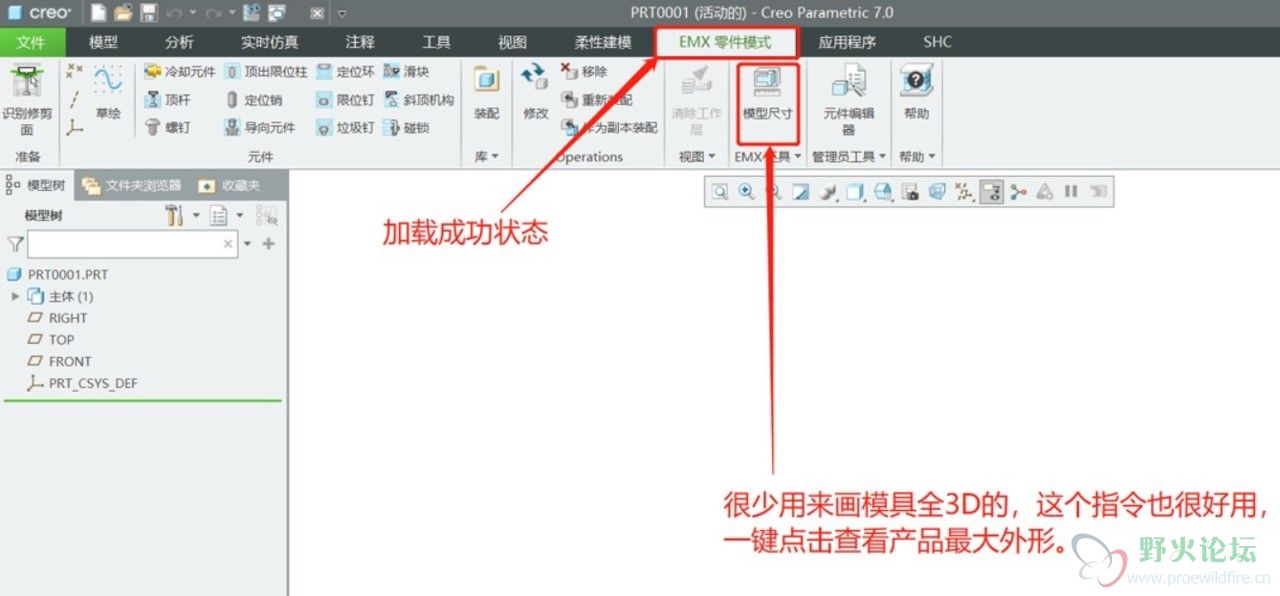Toggle perspective view icon in graphics toolbar
This screenshot has height=596, width=1280.
[937, 192]
